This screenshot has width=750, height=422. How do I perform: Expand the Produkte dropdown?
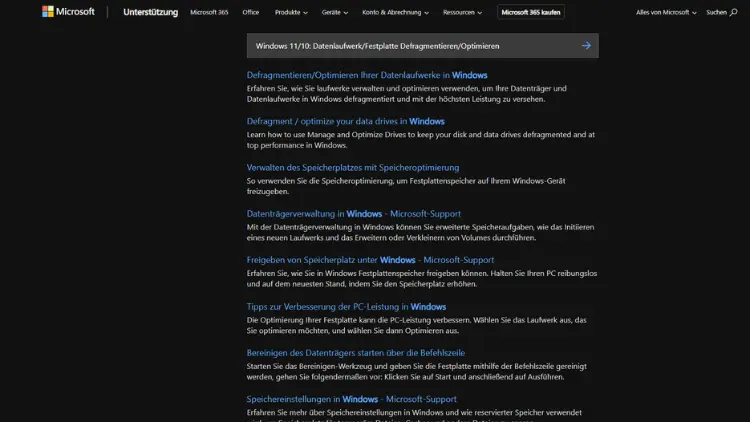point(291,12)
